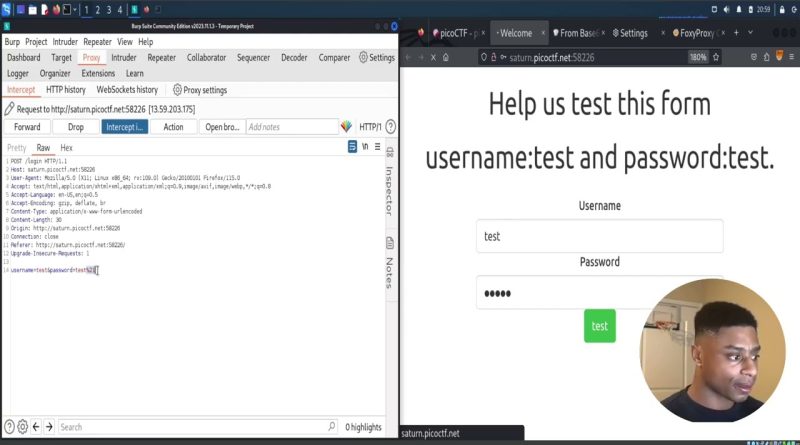Click the Search field in the message editor
800x445 pixels.
(x=197, y=427)
